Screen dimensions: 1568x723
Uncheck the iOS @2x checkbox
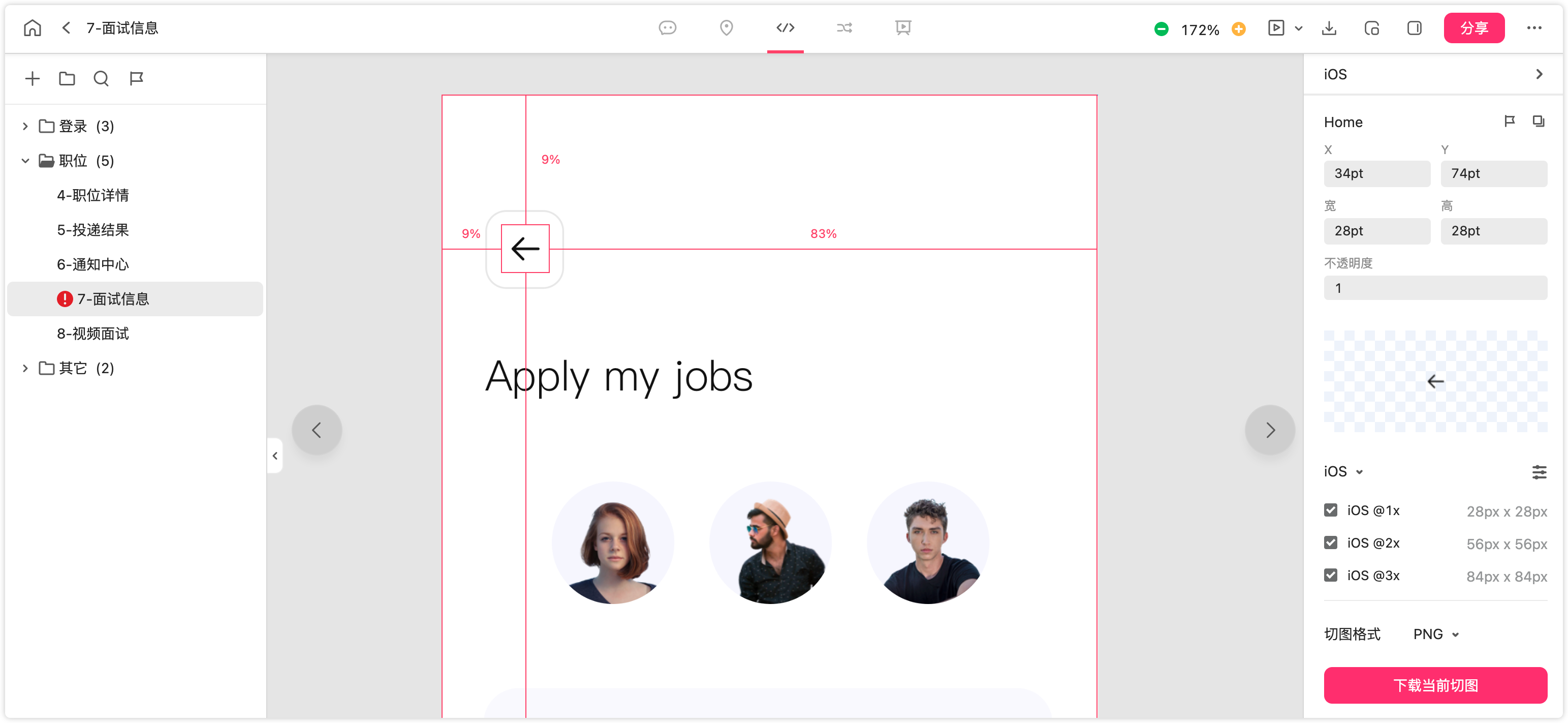point(1331,543)
